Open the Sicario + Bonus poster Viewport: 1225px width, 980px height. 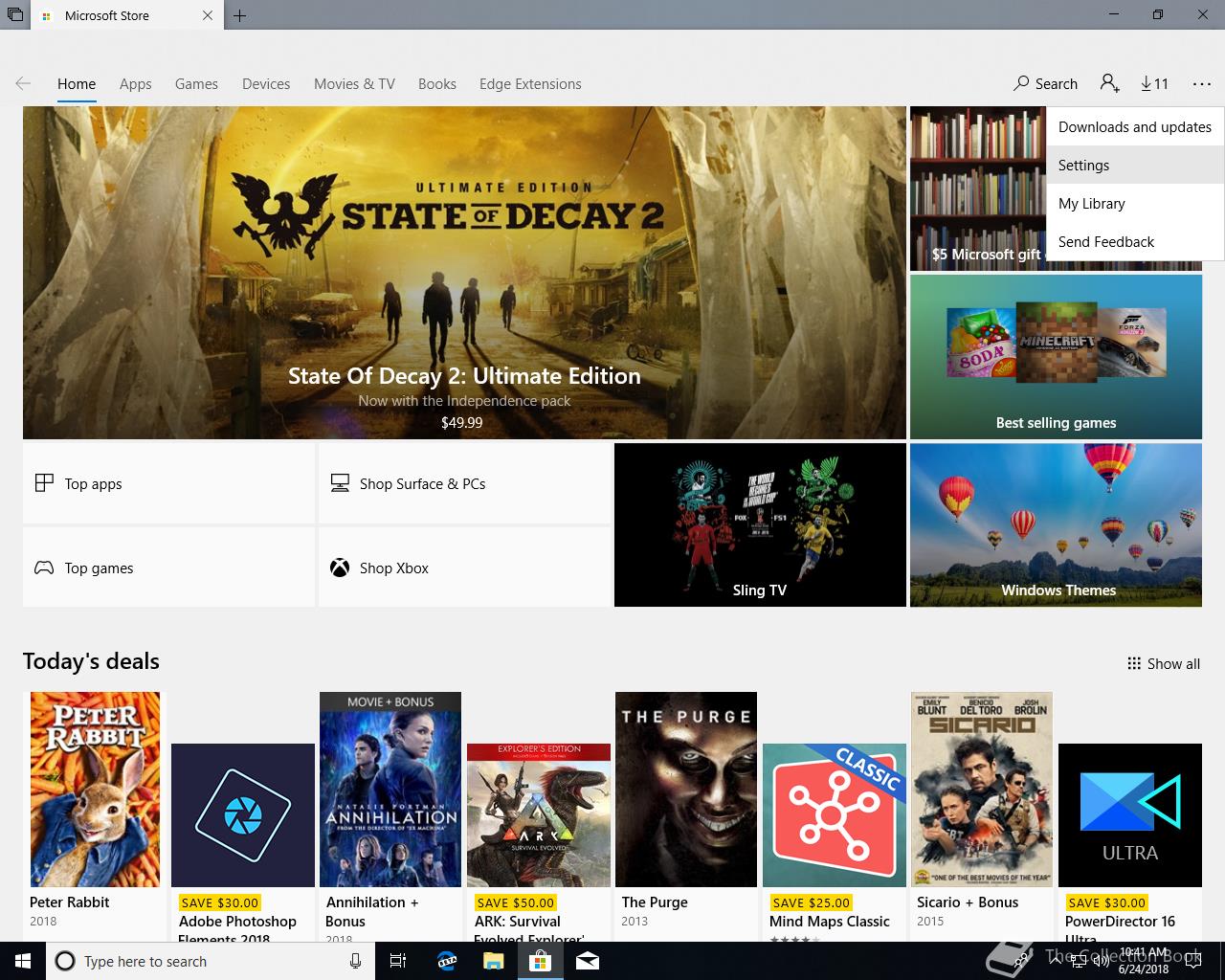click(982, 790)
